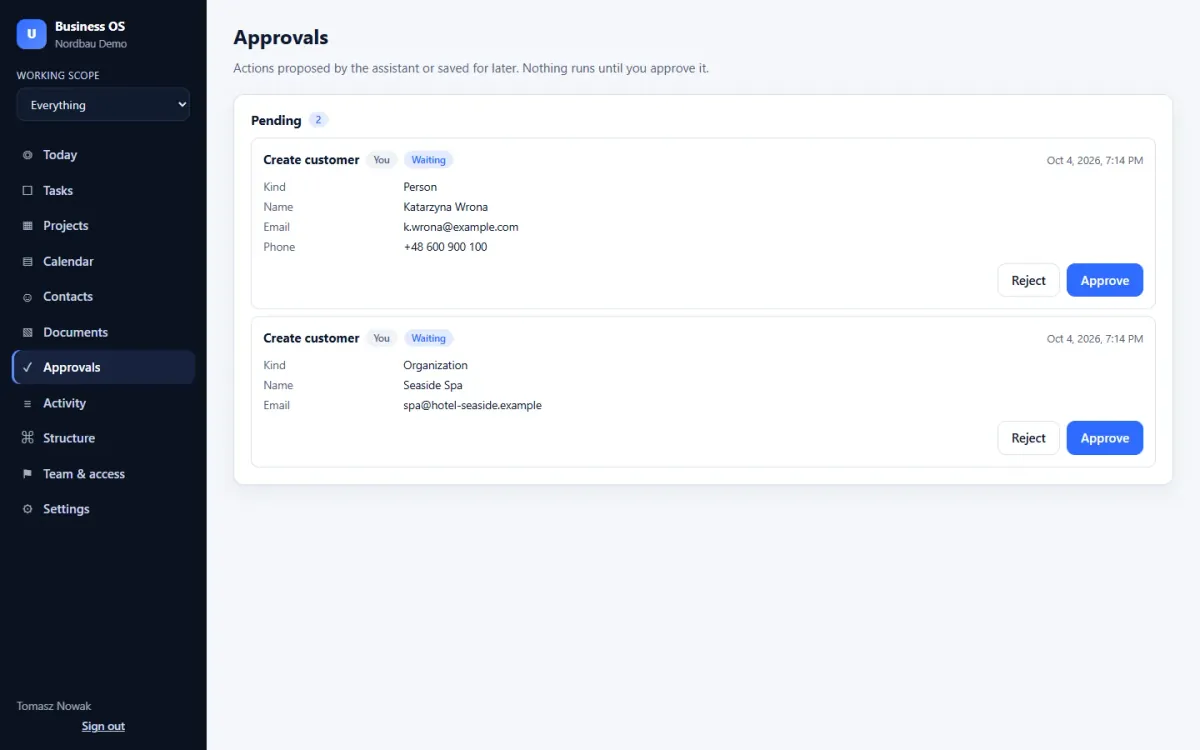Screen dimensions: 1200x750
Task: Go to the Structure label
Action: click(x=69, y=438)
